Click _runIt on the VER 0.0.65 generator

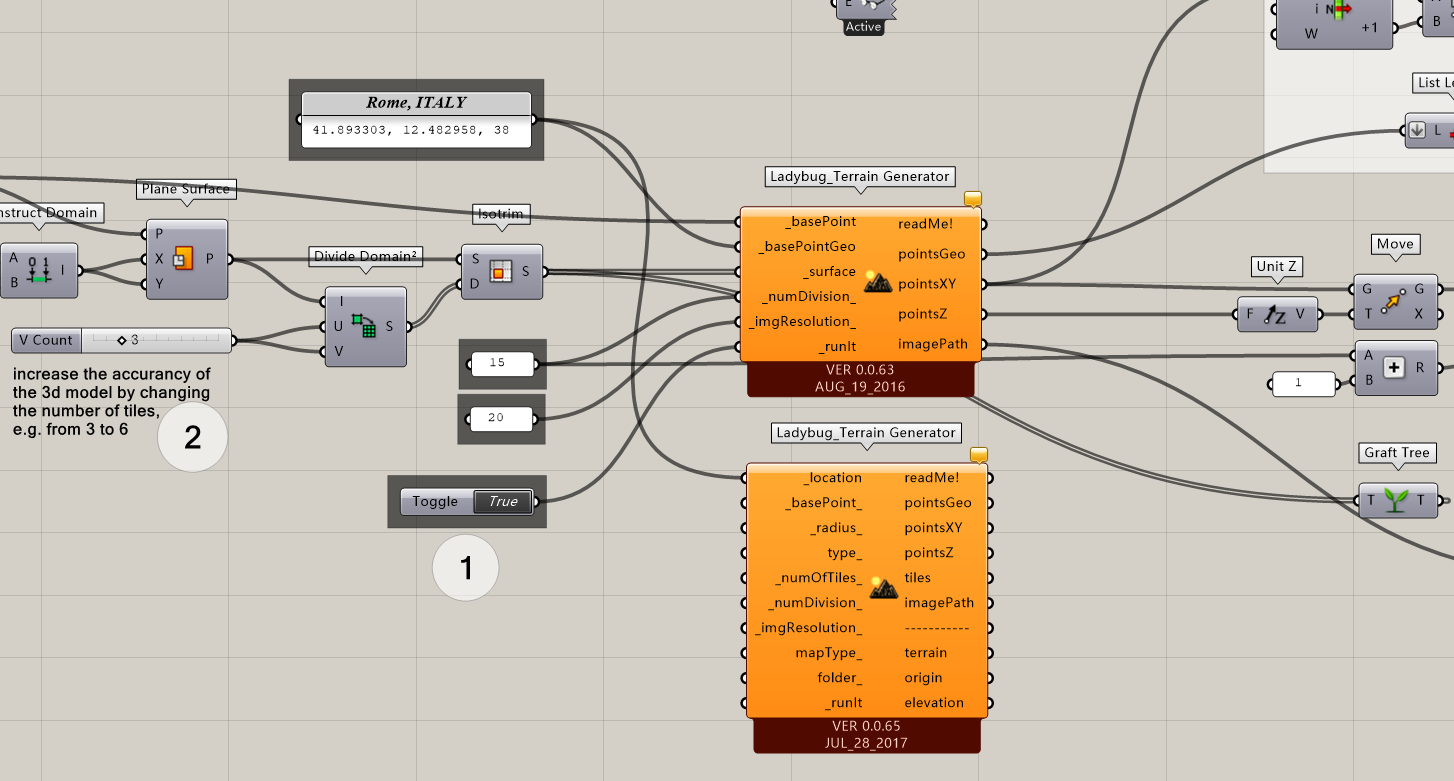(x=842, y=703)
